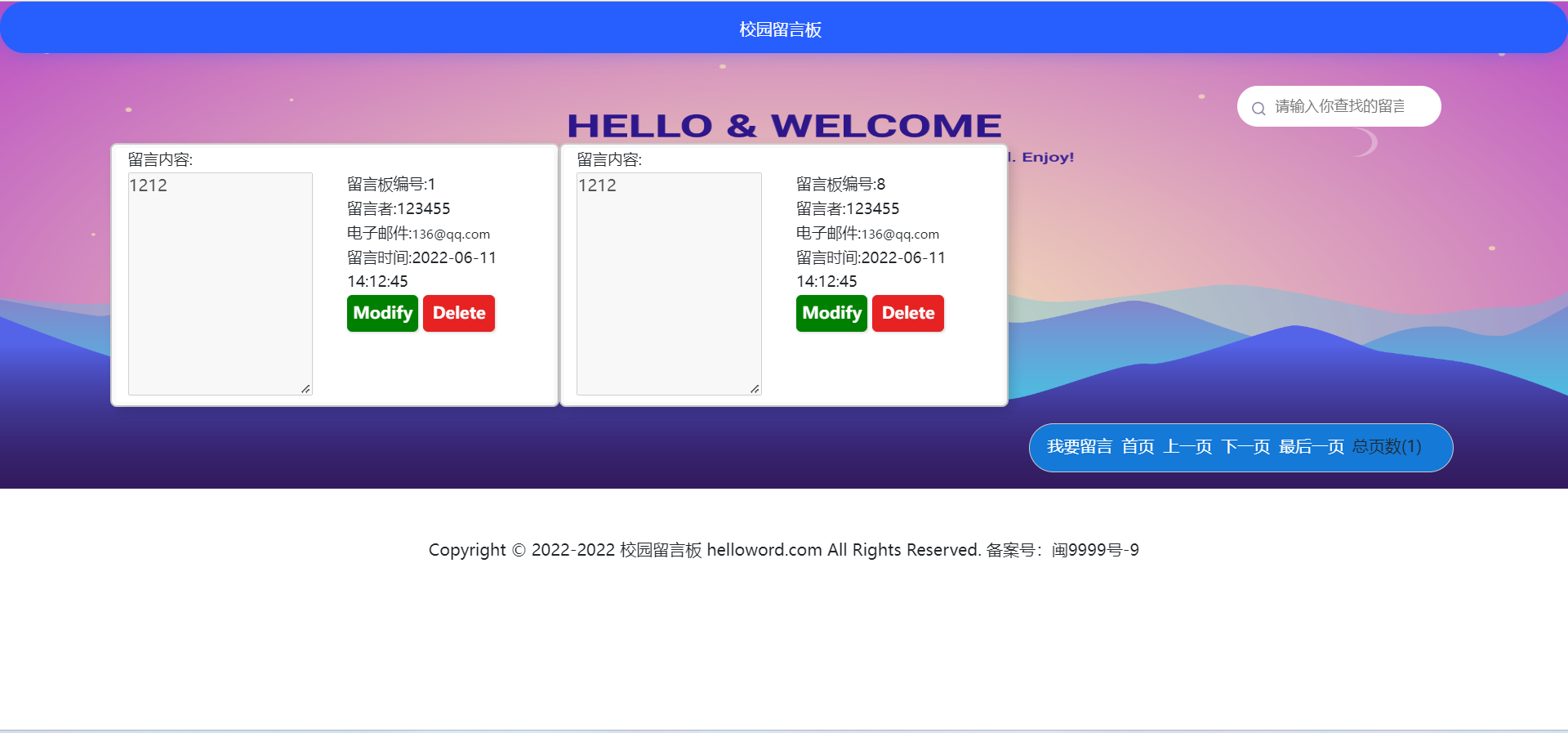Click the 留言内容 label in card 1
1568x733 pixels.
(x=160, y=159)
